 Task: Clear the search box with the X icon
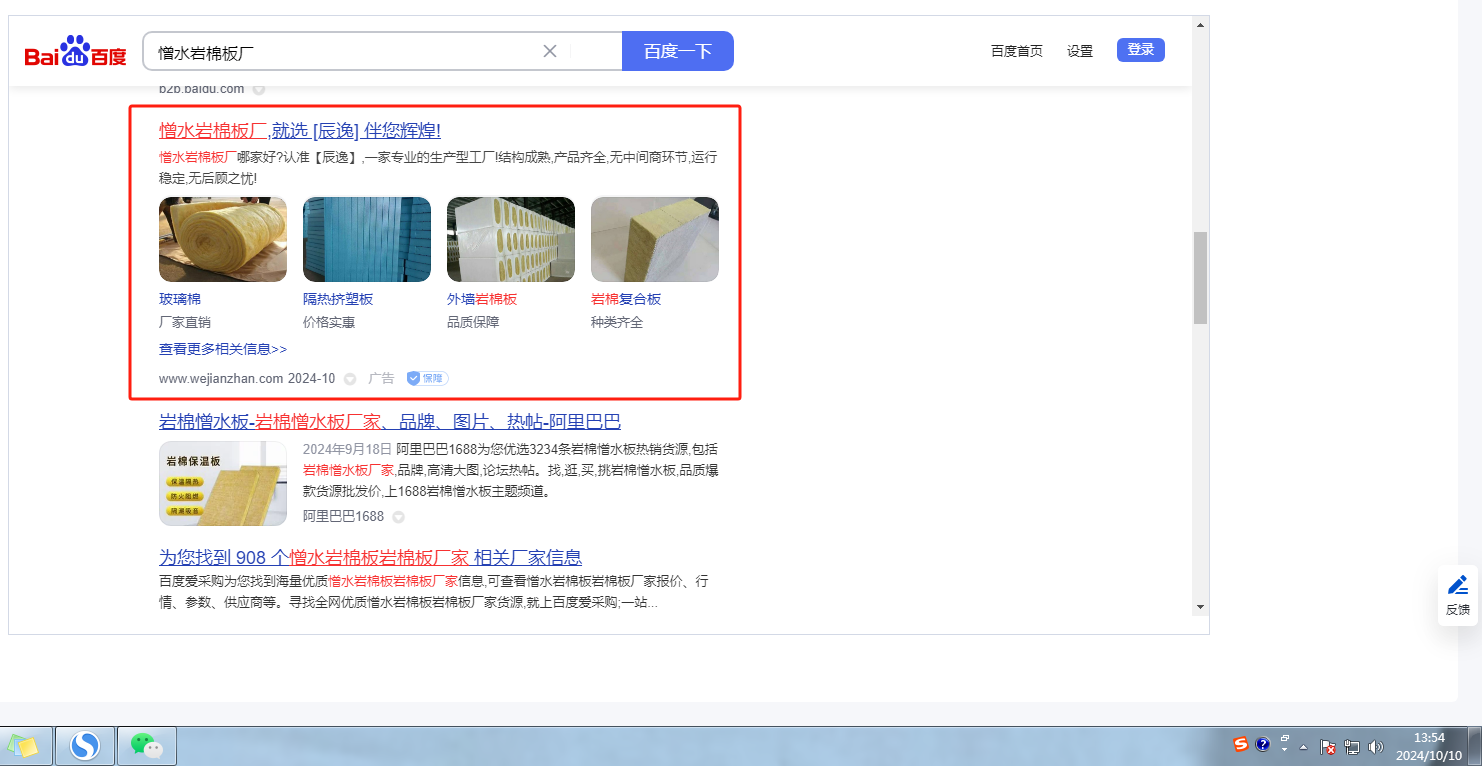(550, 51)
